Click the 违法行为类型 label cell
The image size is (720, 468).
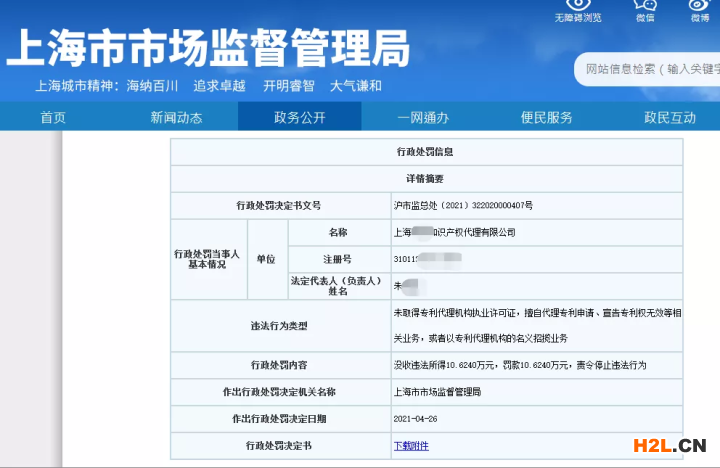point(281,326)
